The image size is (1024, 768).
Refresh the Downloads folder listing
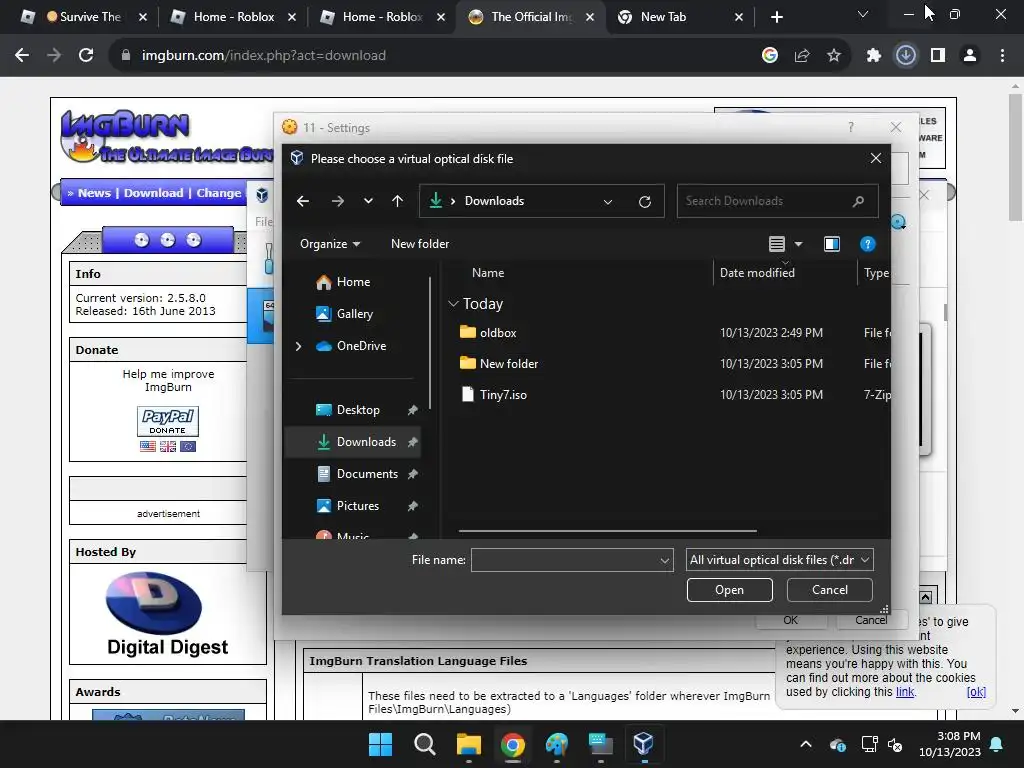pos(645,201)
